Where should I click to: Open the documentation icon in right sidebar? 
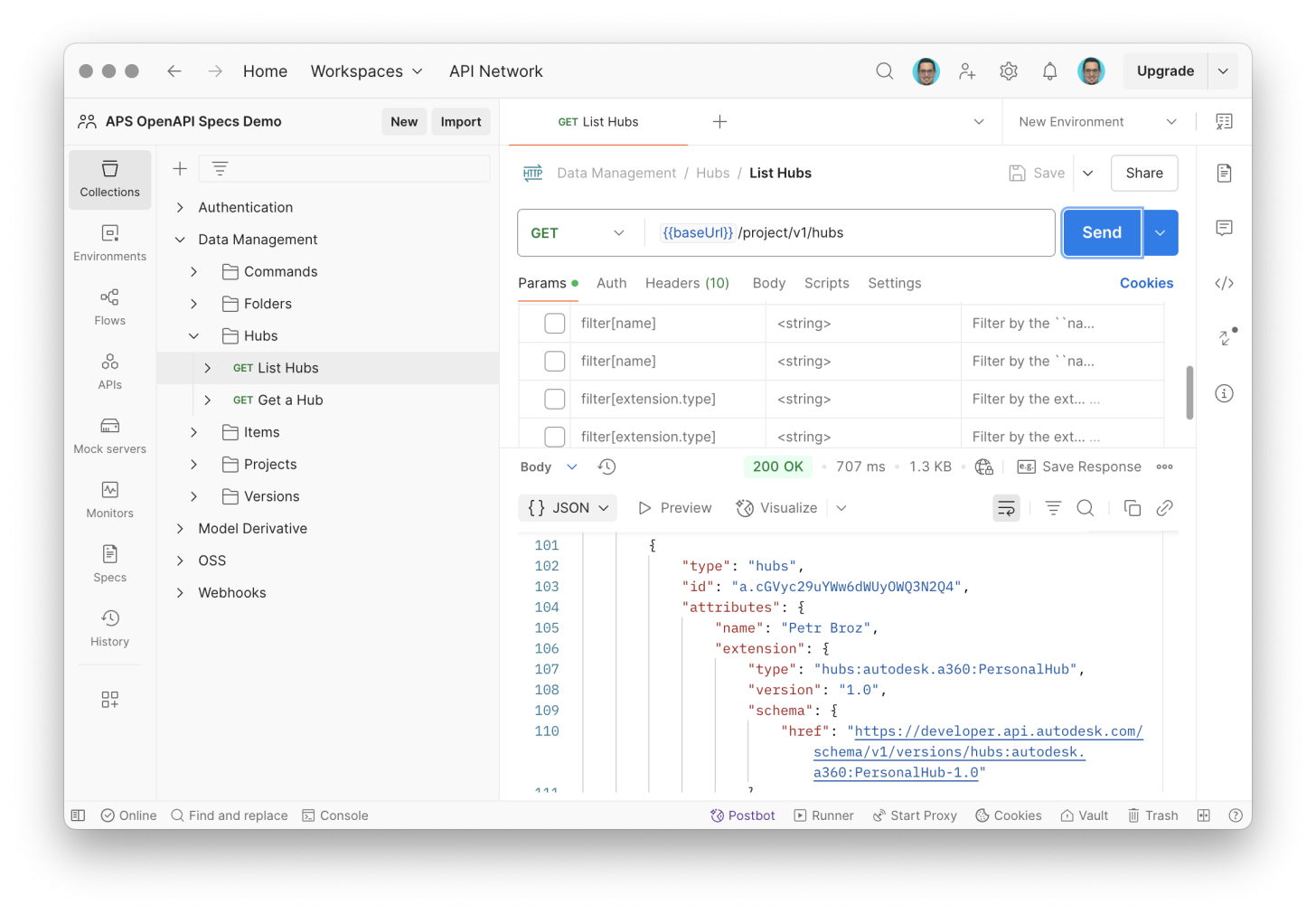[x=1224, y=173]
